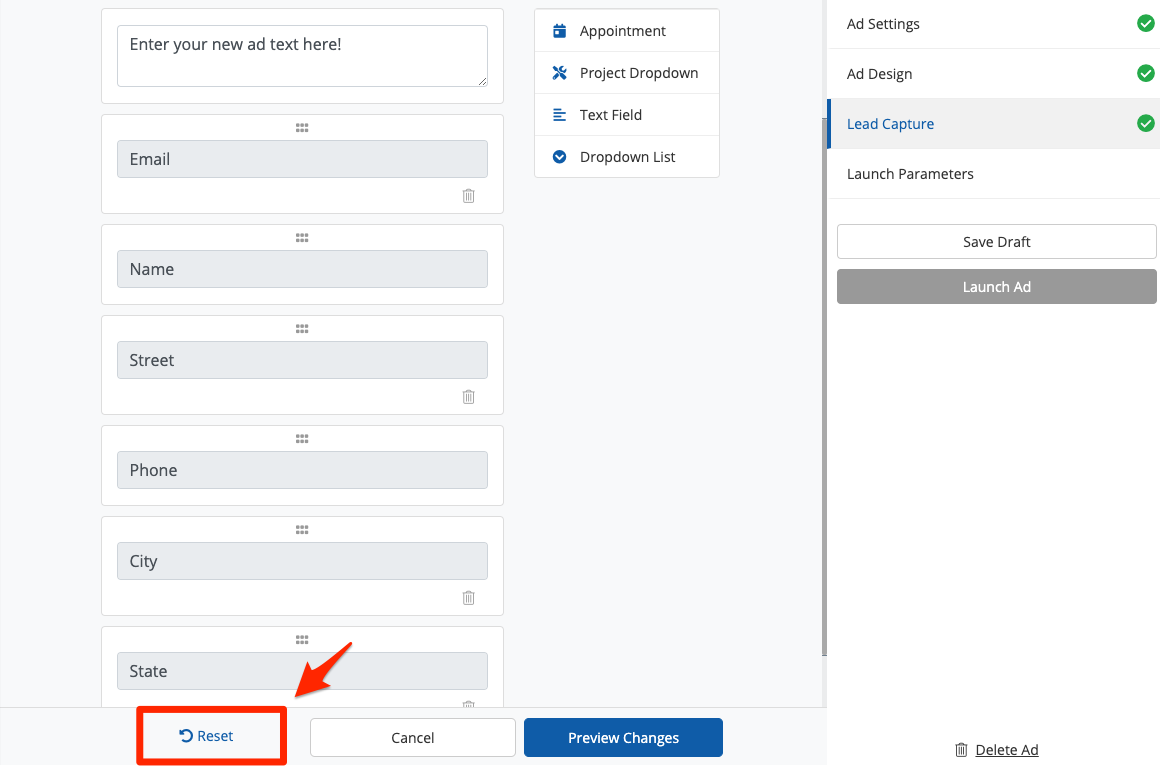
Task: Click drag handle above Name field
Action: tap(302, 238)
